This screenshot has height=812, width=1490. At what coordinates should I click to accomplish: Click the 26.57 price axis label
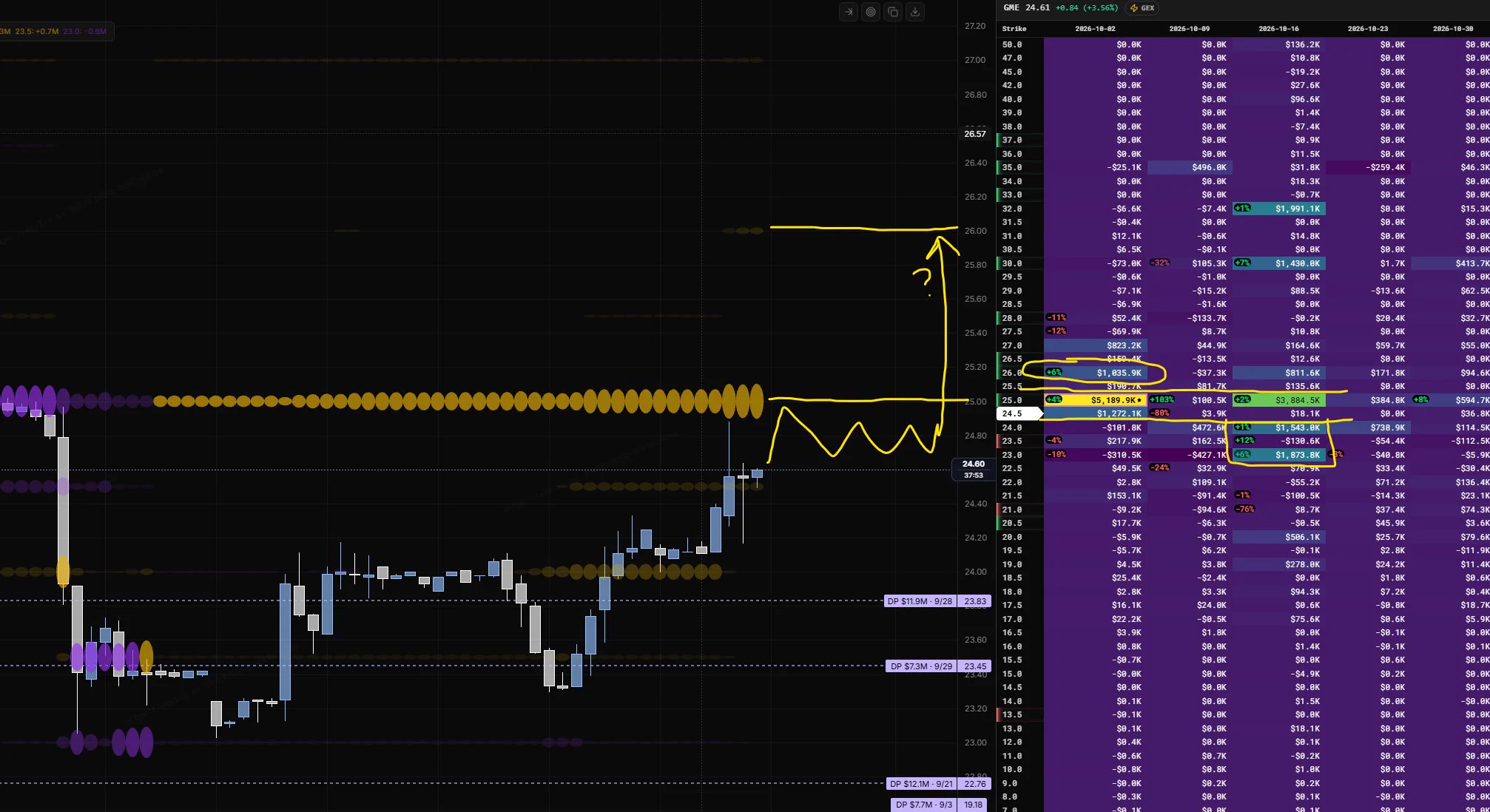pyautogui.click(x=975, y=134)
